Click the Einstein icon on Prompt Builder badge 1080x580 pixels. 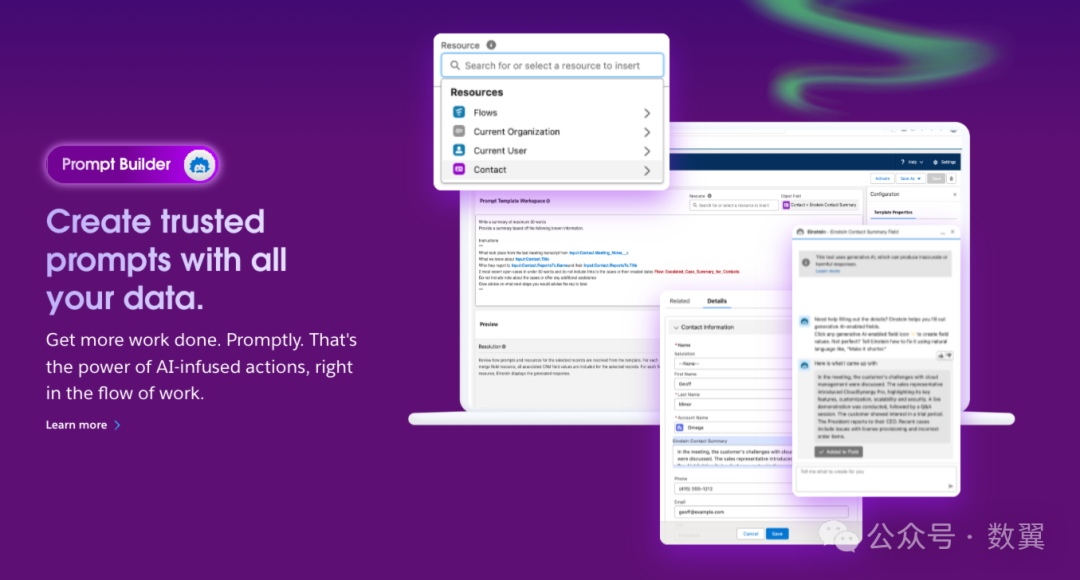pos(200,165)
